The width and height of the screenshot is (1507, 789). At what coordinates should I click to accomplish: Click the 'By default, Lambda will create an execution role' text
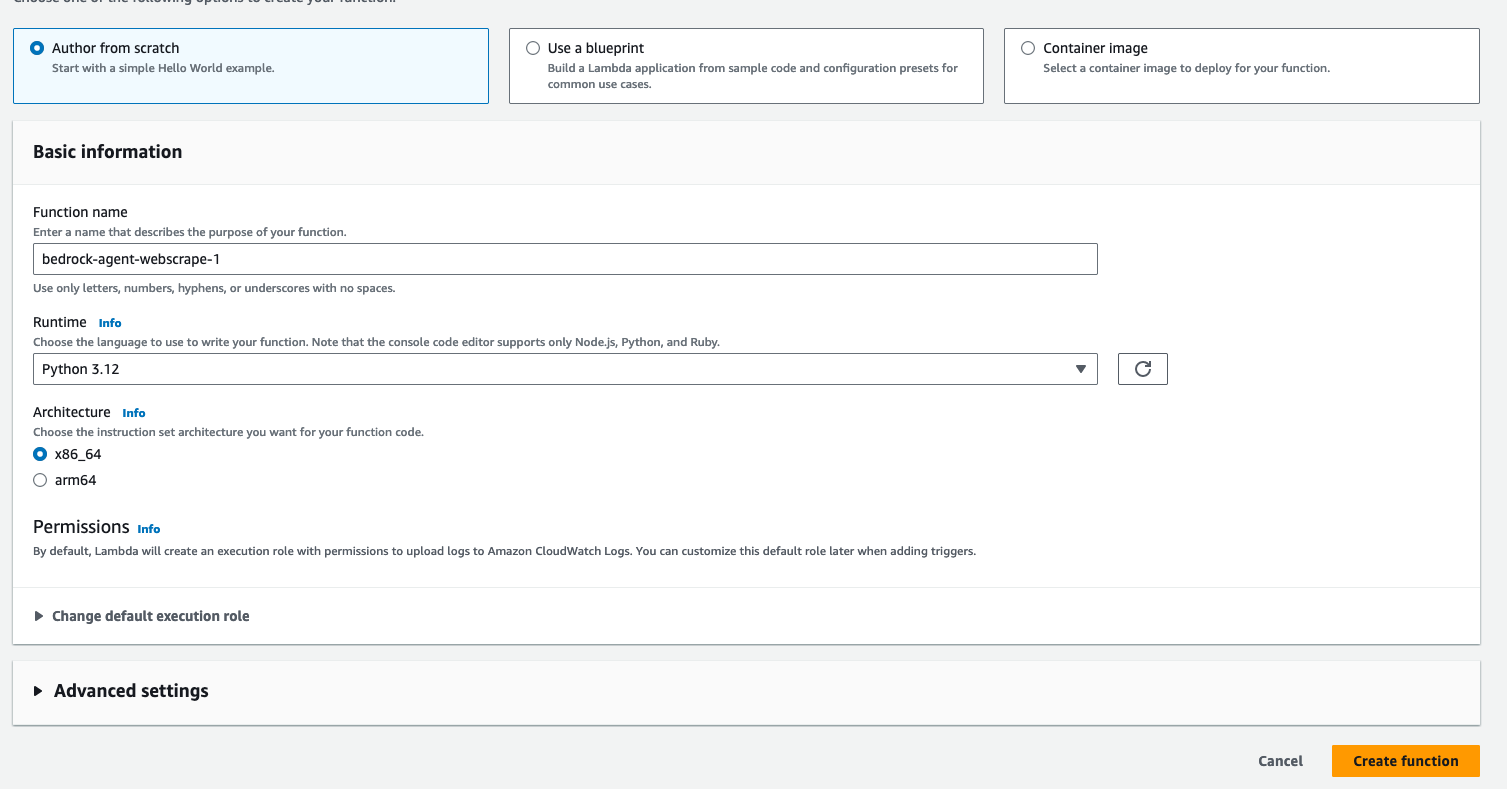coord(504,551)
